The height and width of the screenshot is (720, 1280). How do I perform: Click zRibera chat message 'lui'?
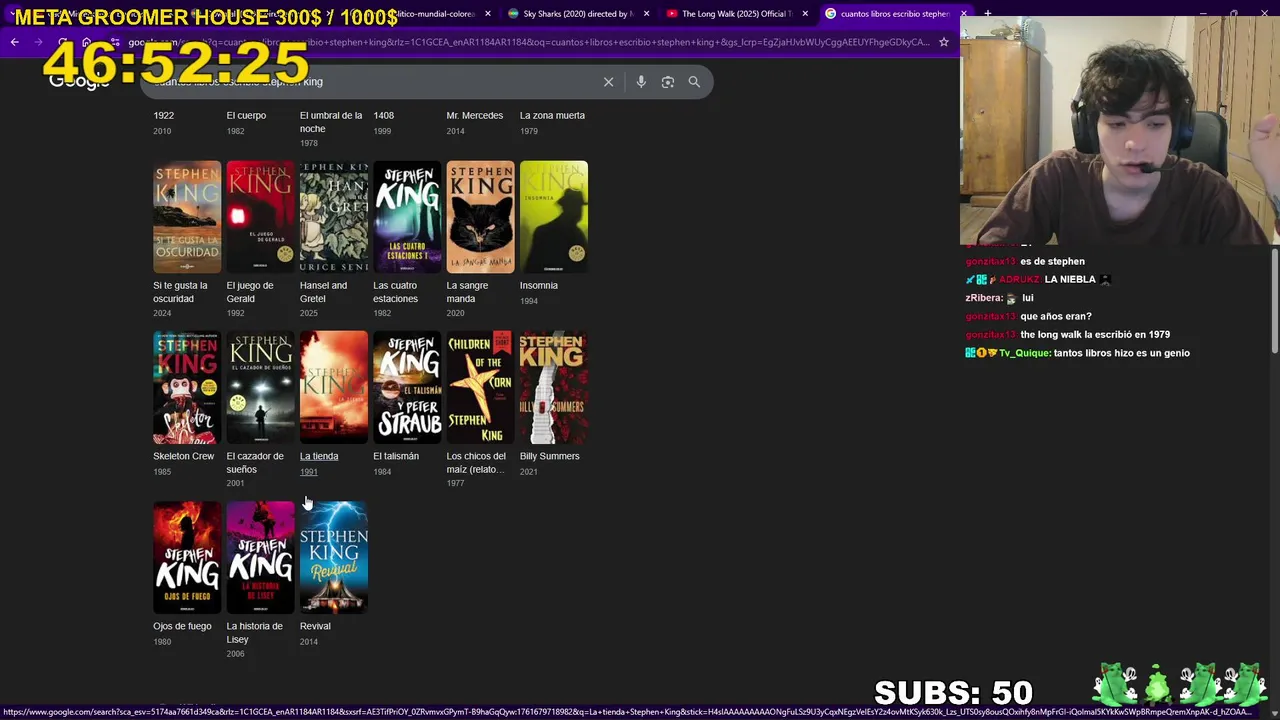[x=1000, y=298]
